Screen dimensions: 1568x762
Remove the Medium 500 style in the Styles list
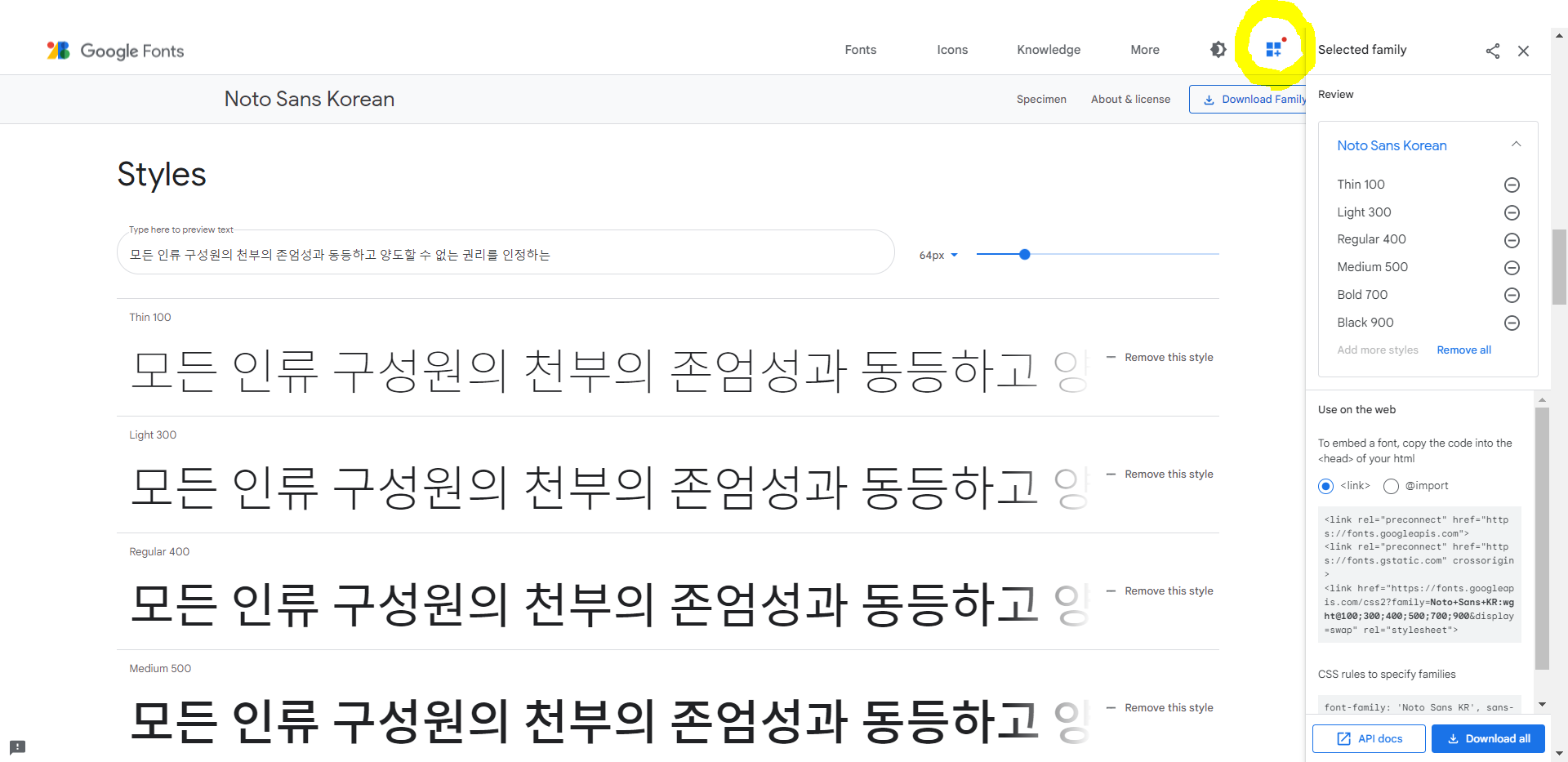point(1160,707)
